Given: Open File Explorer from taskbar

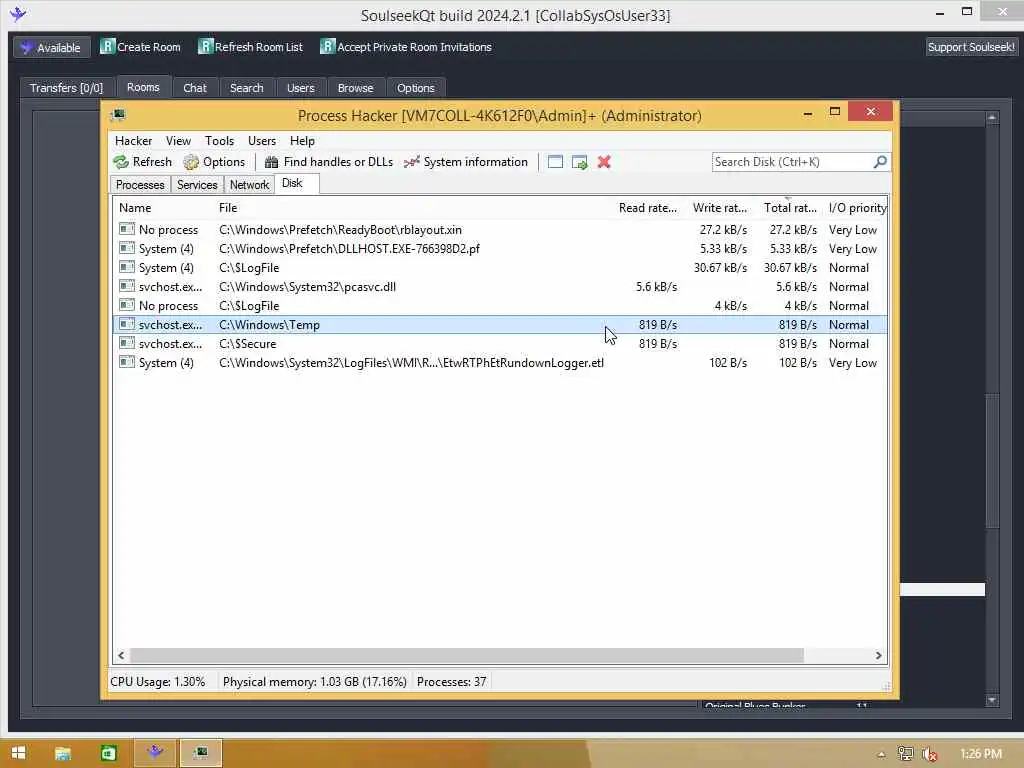Looking at the screenshot, I should [x=63, y=753].
